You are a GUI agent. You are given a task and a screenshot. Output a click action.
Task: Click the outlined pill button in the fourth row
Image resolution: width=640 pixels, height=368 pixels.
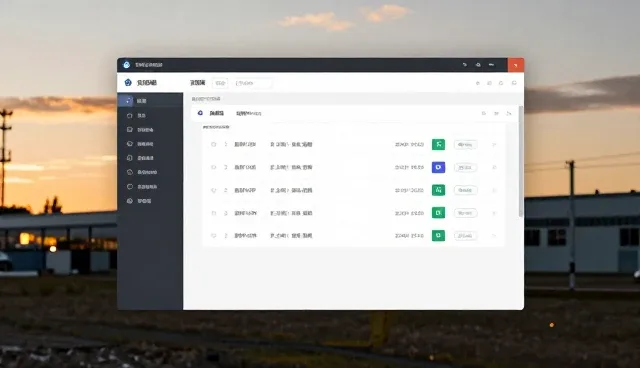(465, 213)
